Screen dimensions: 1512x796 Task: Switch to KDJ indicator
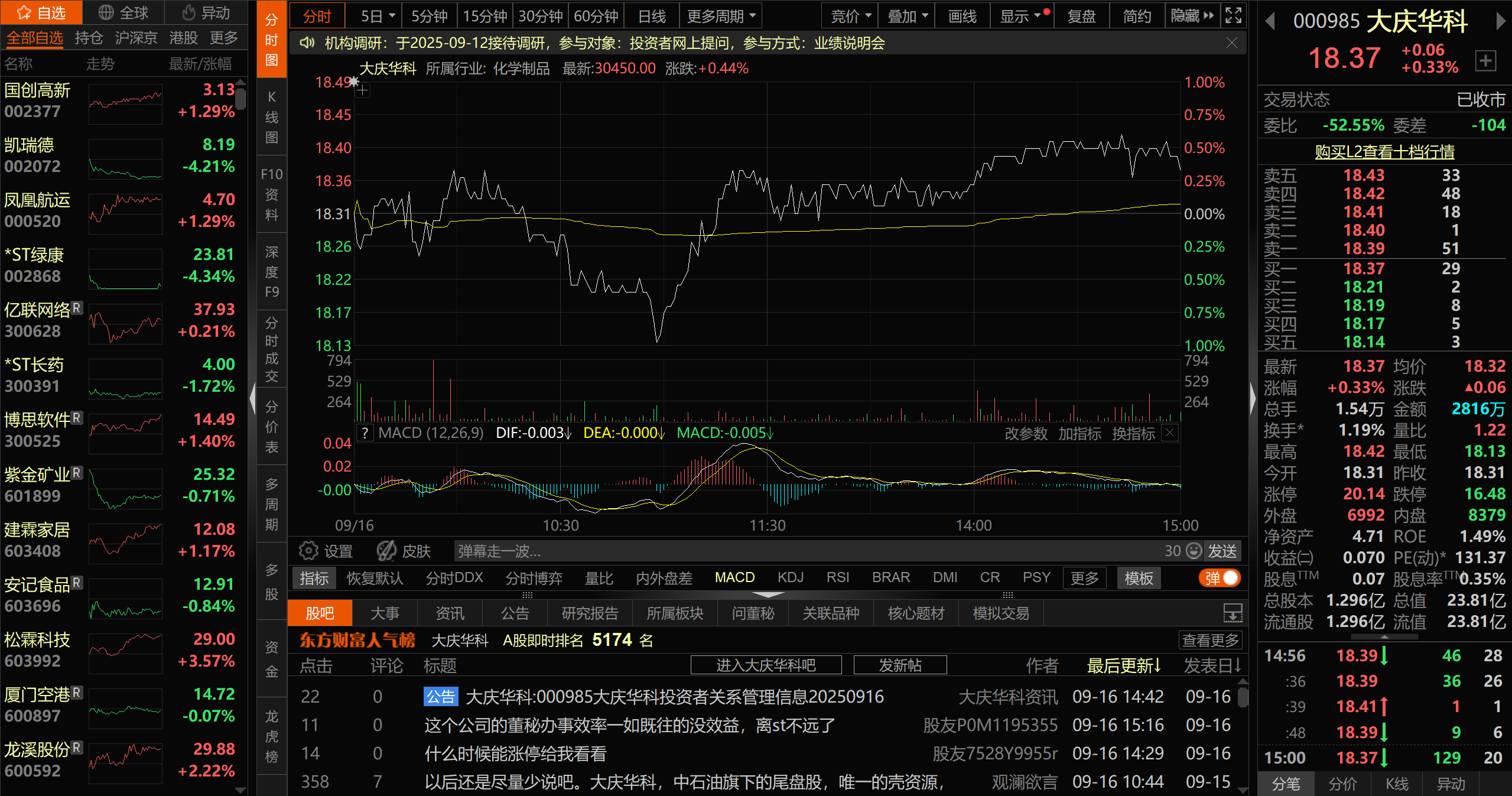(790, 577)
